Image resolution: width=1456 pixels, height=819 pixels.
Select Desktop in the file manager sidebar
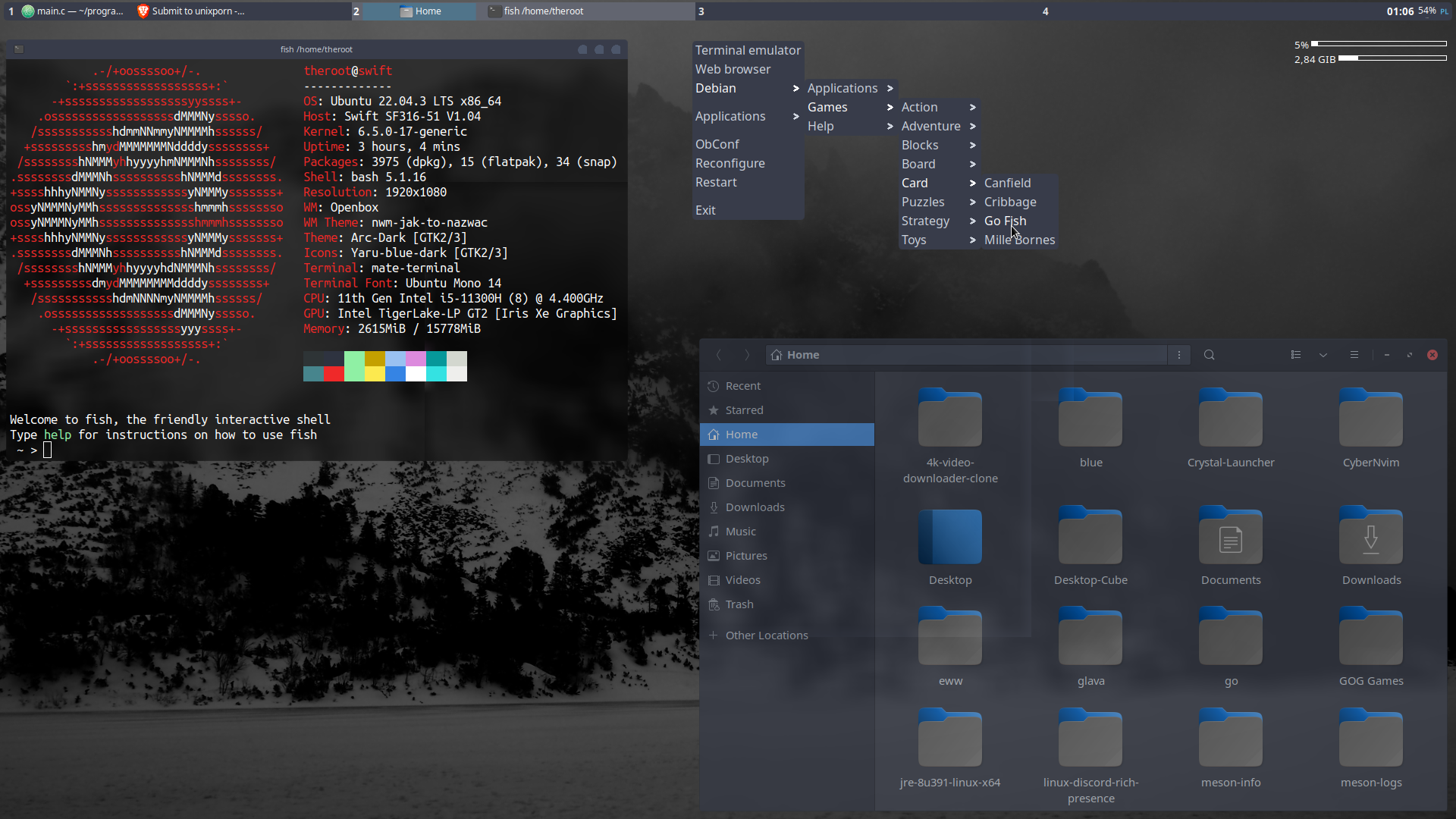coord(787,459)
